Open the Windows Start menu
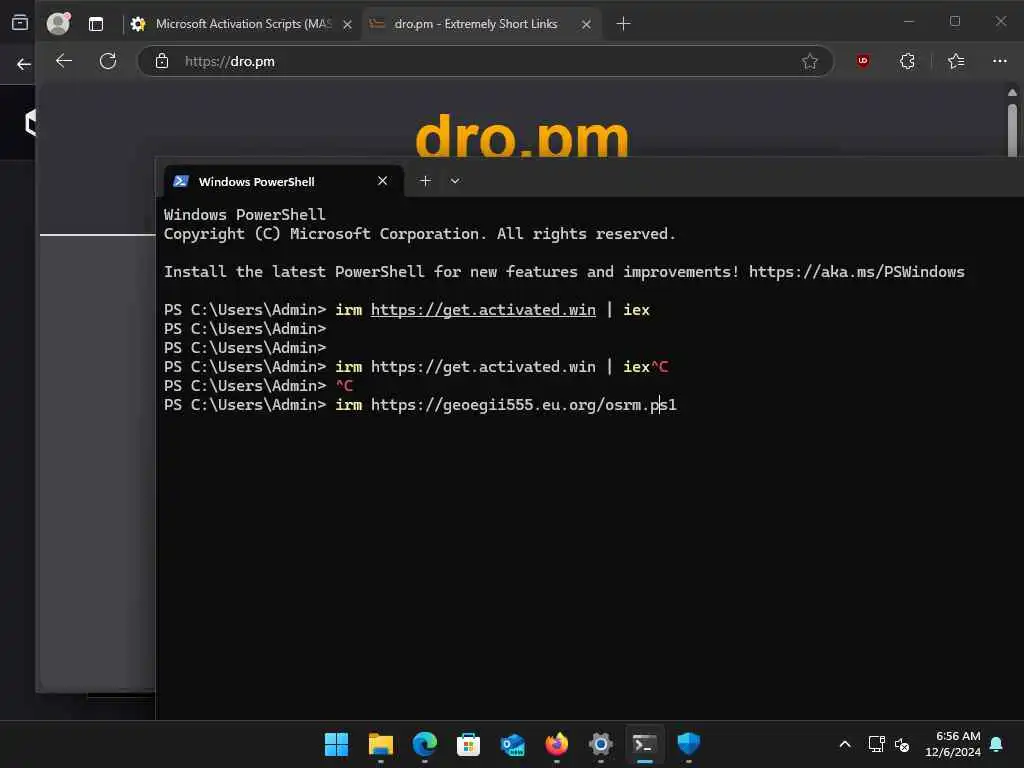1024x768 pixels. tap(336, 744)
